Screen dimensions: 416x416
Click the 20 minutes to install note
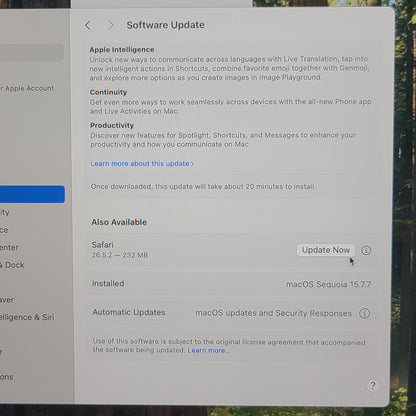pyautogui.click(x=203, y=186)
